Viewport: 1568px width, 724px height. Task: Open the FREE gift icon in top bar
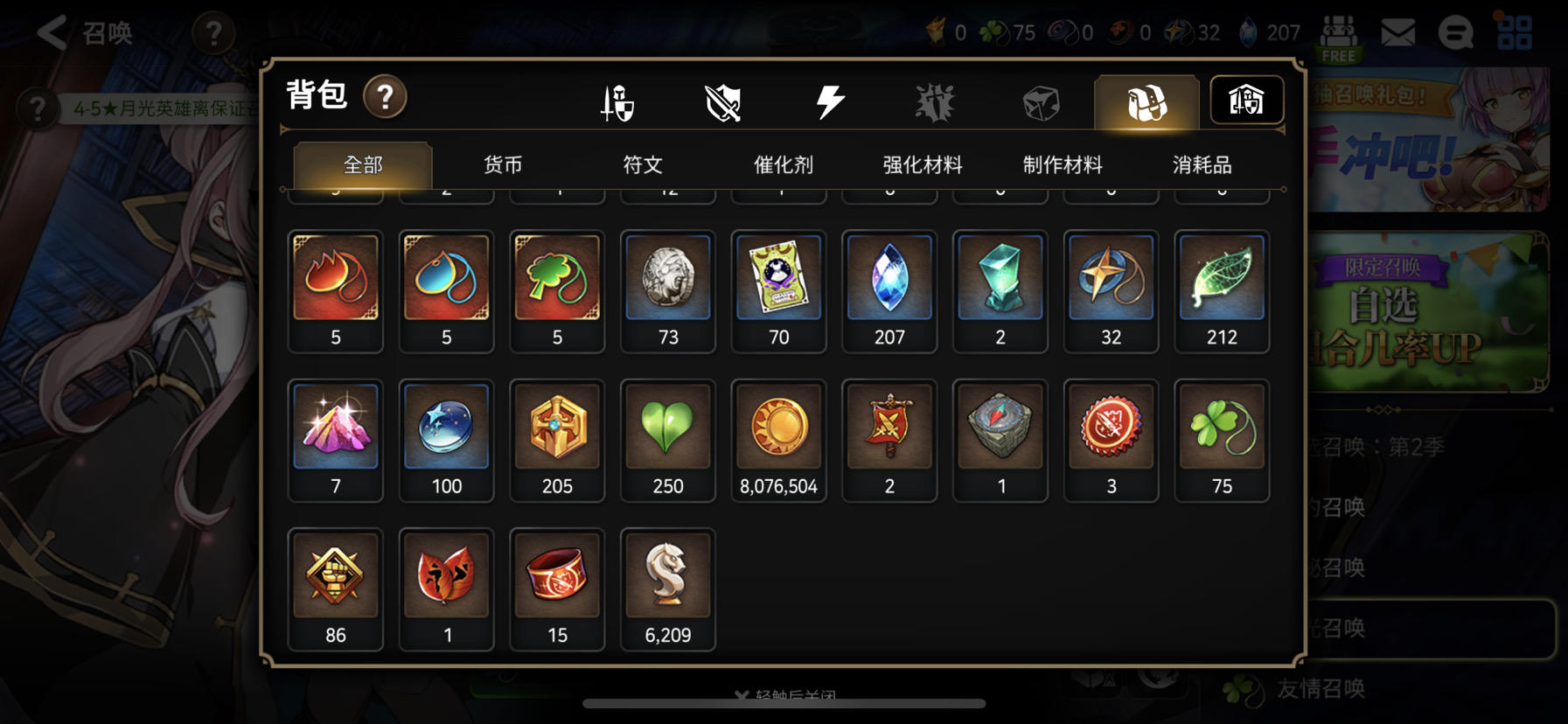coord(1339,38)
